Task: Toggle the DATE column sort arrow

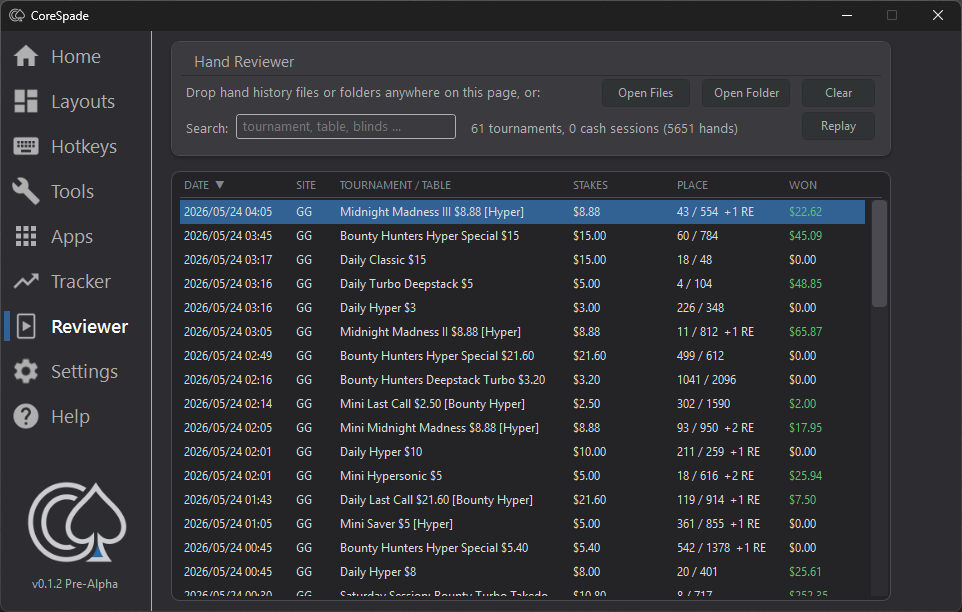Action: coord(220,185)
